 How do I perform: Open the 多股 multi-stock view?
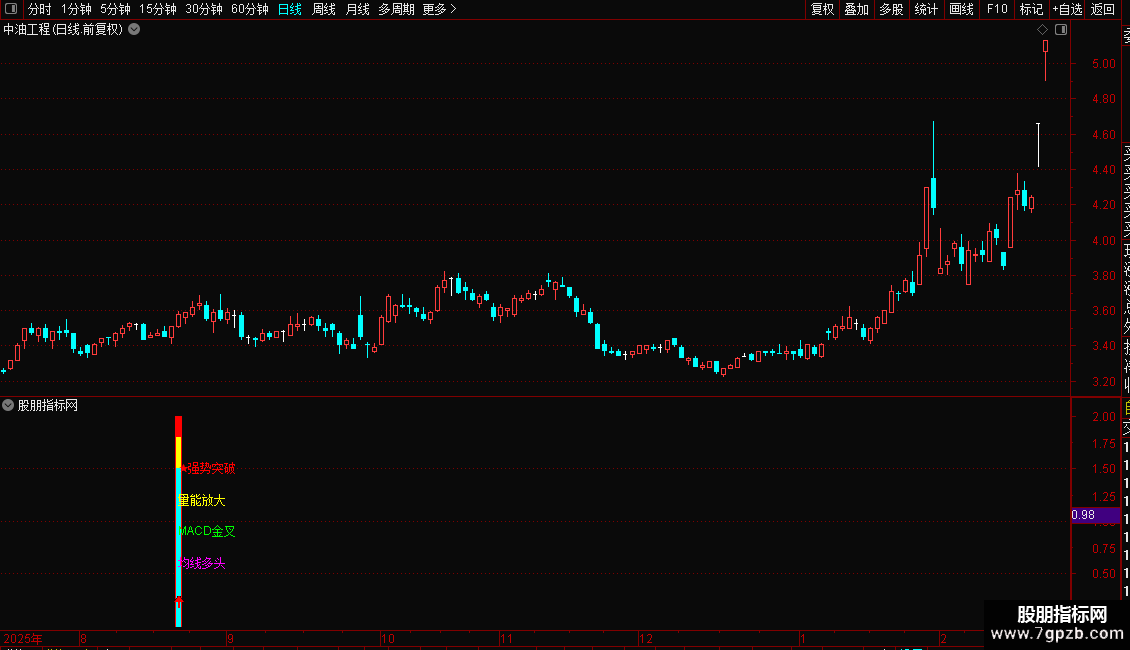tap(891, 9)
